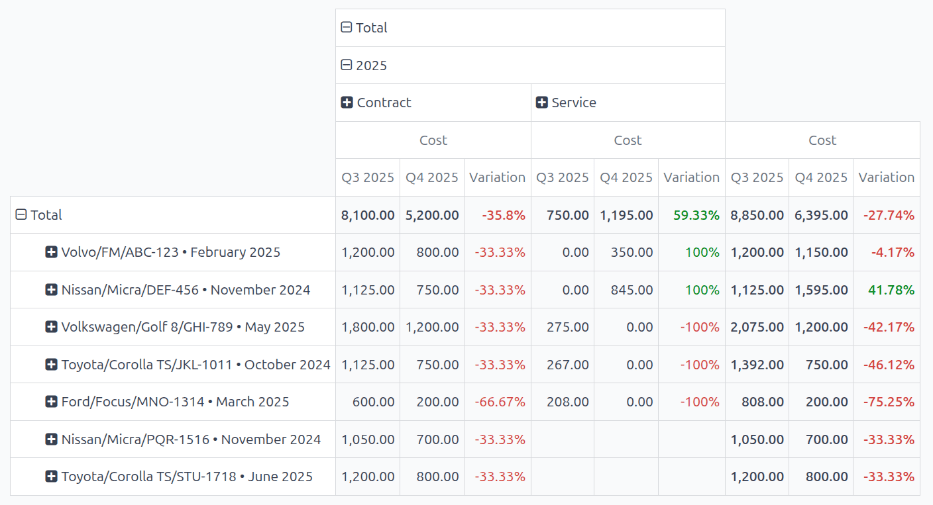The width and height of the screenshot is (933, 505).
Task: Click the 59.33% Service total variation
Action: 691,215
